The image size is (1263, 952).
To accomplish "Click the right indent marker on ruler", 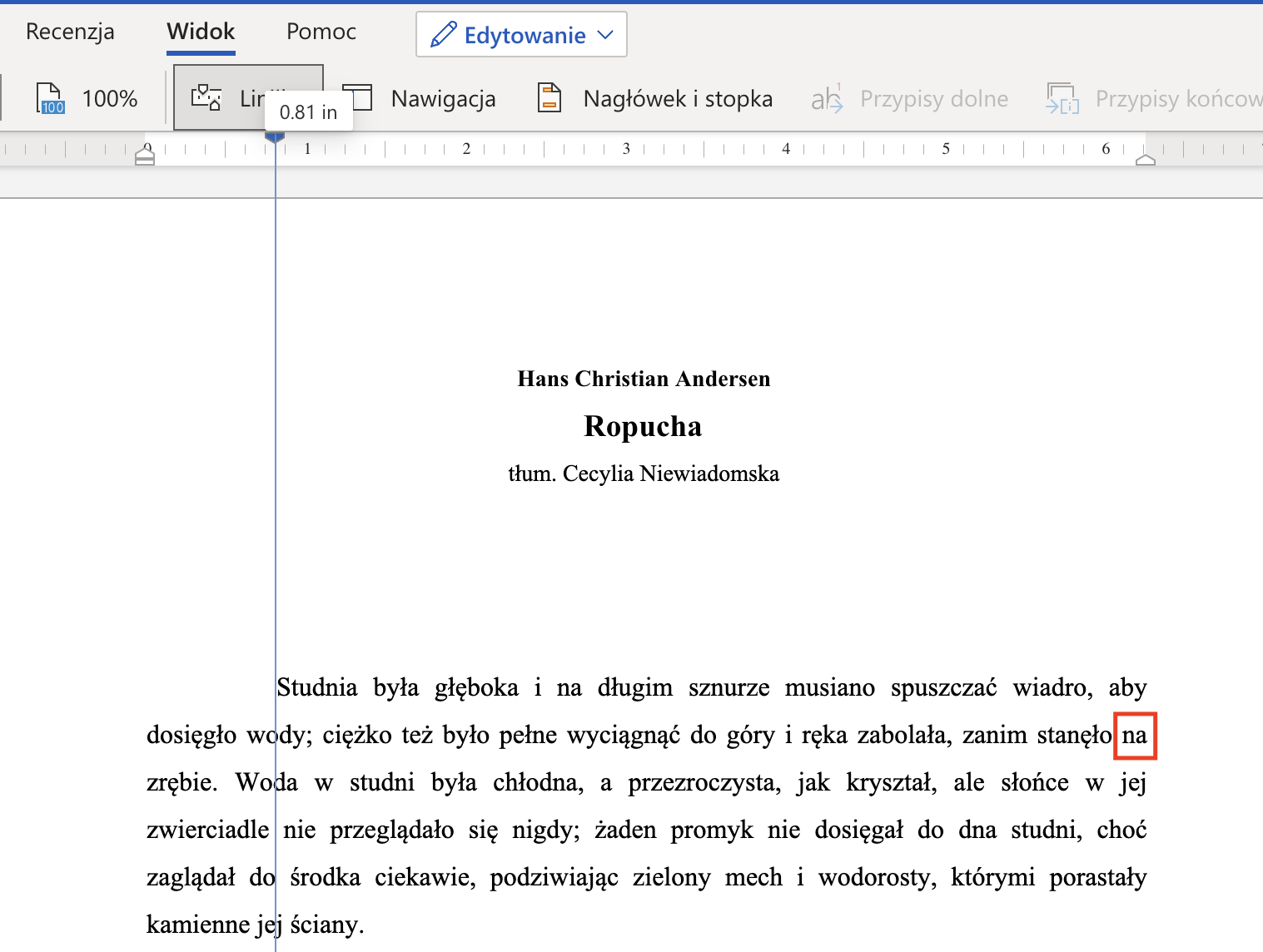I will click(1146, 158).
